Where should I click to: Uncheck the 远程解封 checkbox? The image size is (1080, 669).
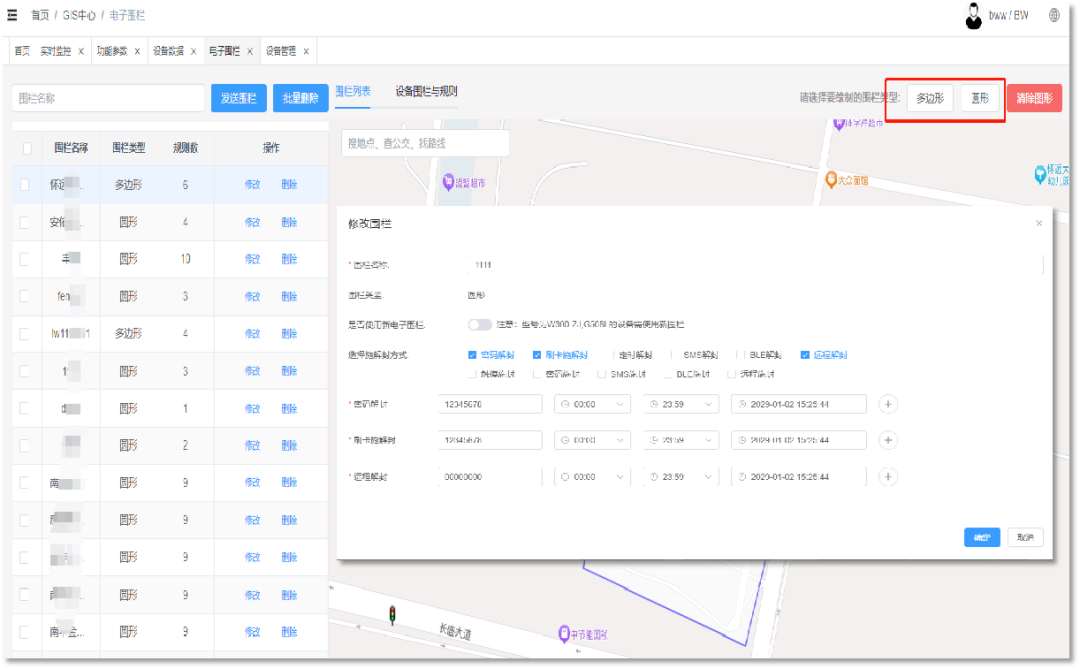pyautogui.click(x=804, y=355)
